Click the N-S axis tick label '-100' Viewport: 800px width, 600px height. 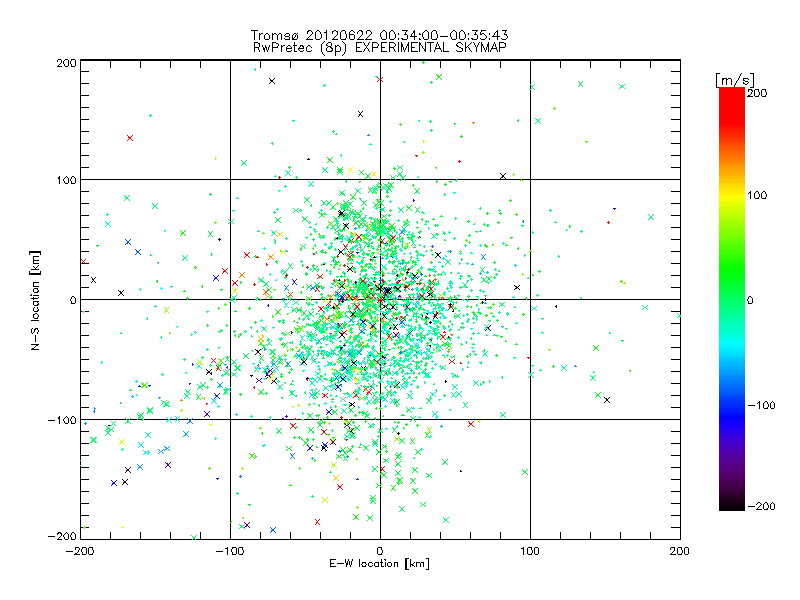(62, 420)
